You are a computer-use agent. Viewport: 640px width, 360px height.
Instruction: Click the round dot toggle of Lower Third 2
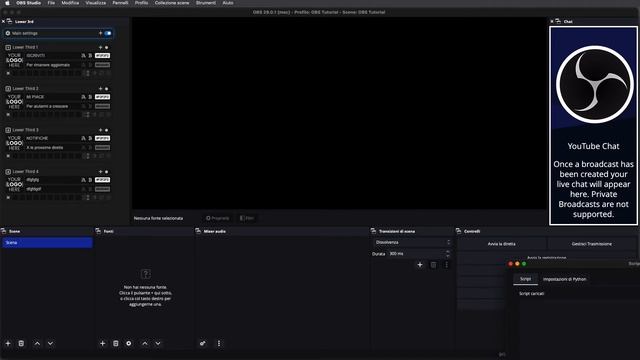pos(107,89)
